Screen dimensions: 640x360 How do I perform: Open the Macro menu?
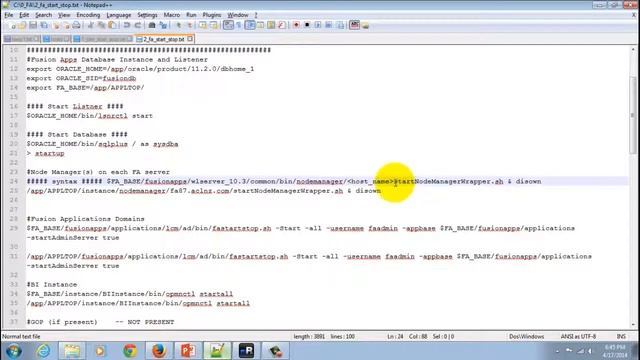[172, 15]
